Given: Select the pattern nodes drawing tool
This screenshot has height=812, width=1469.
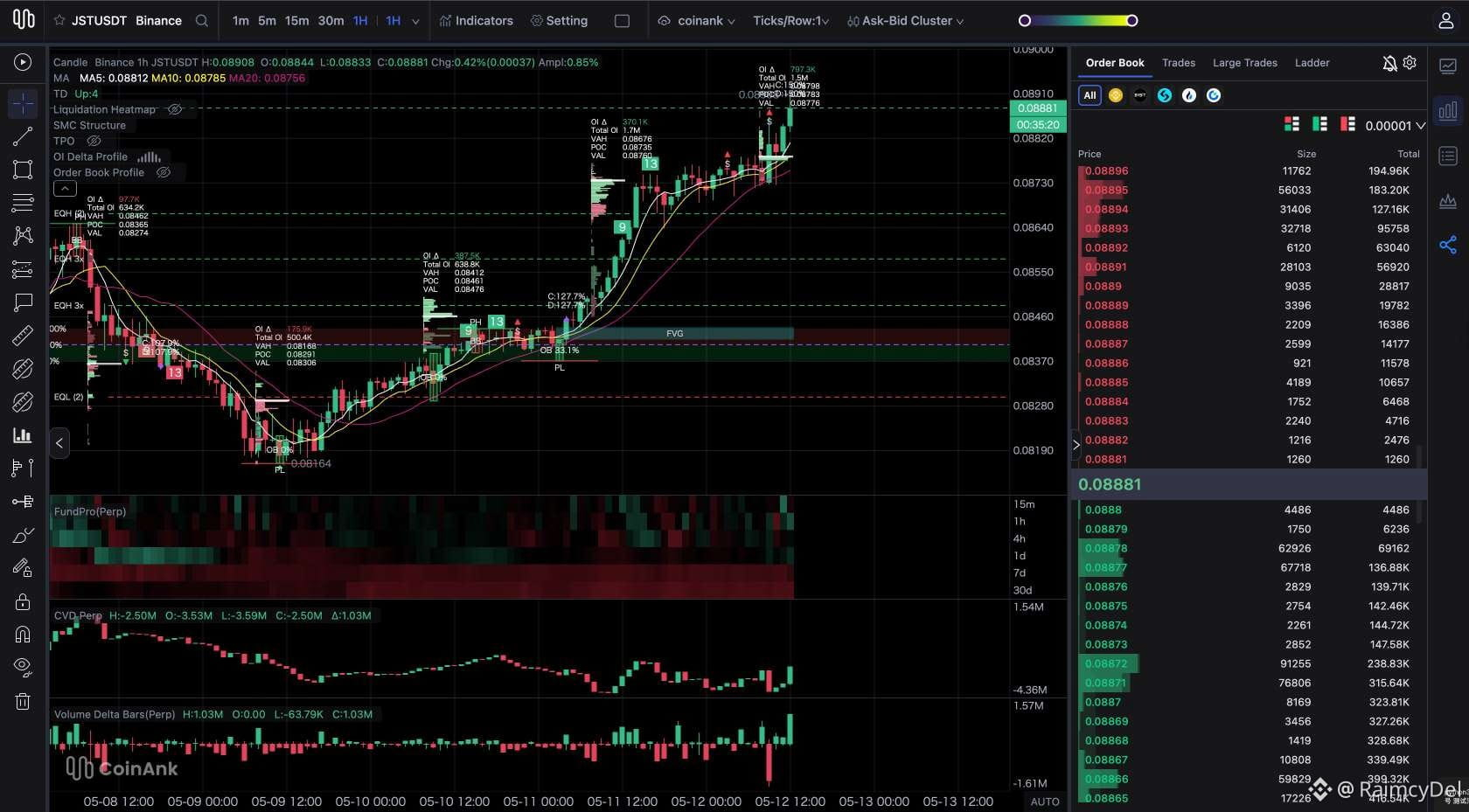Looking at the screenshot, I should 23,235.
